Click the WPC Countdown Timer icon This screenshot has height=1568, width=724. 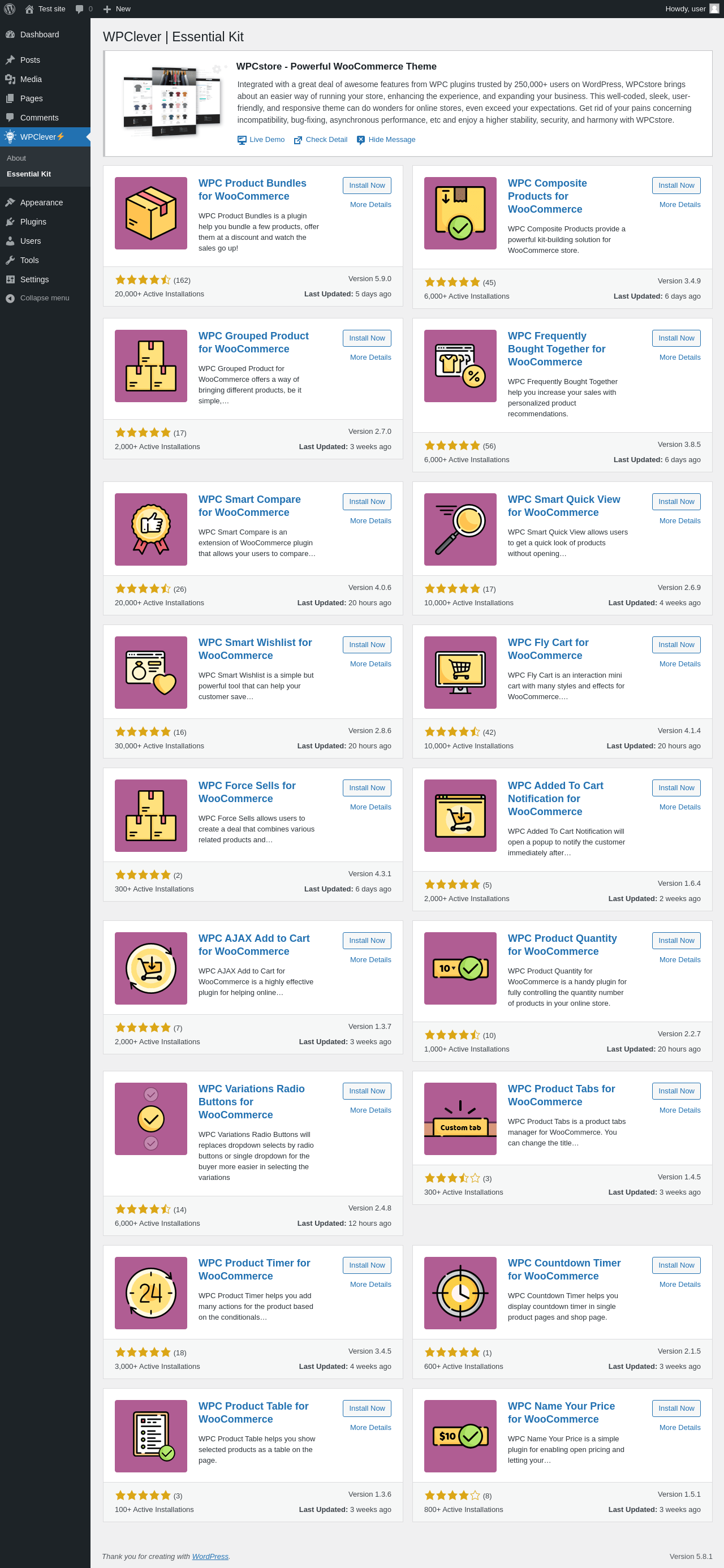(x=460, y=1293)
